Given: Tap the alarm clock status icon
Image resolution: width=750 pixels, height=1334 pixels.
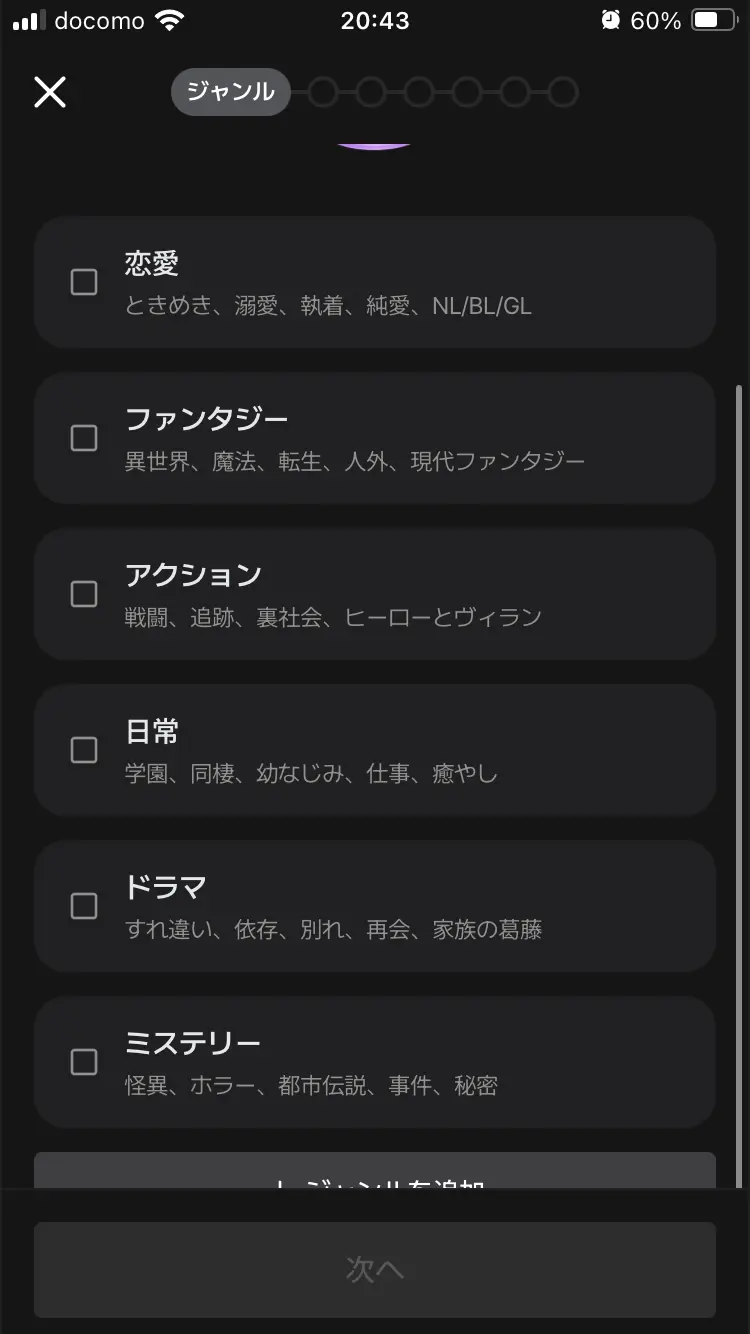Looking at the screenshot, I should point(611,20).
